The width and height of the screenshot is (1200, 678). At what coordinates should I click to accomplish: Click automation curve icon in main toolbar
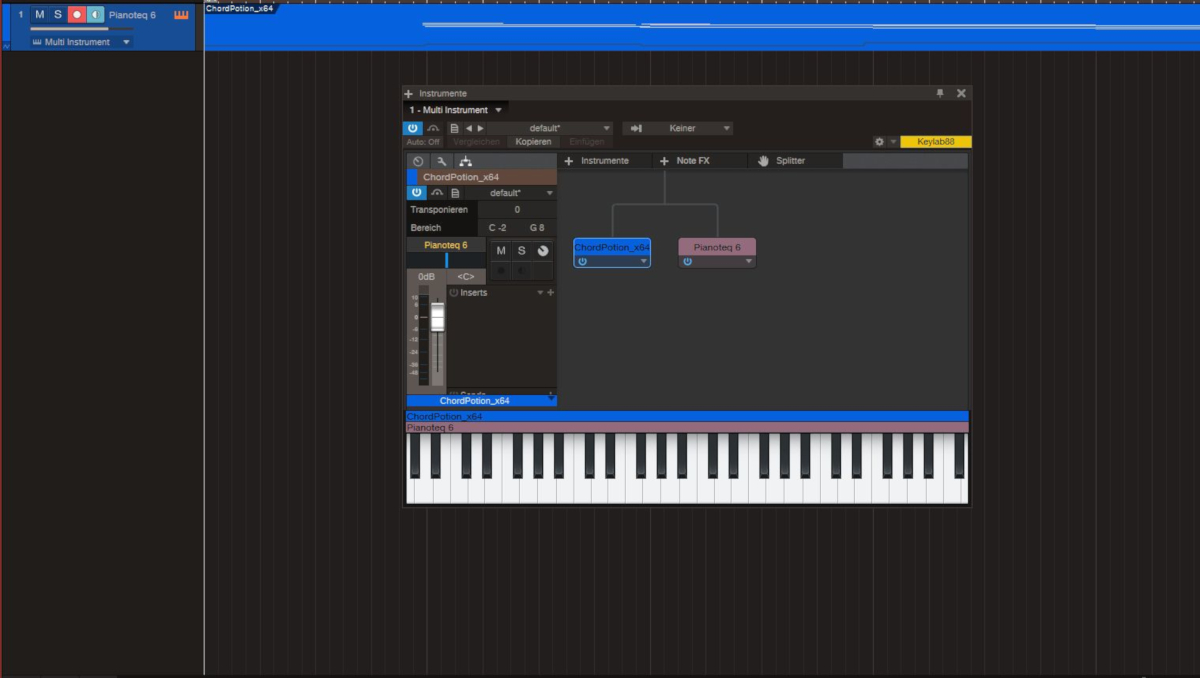click(x=433, y=128)
